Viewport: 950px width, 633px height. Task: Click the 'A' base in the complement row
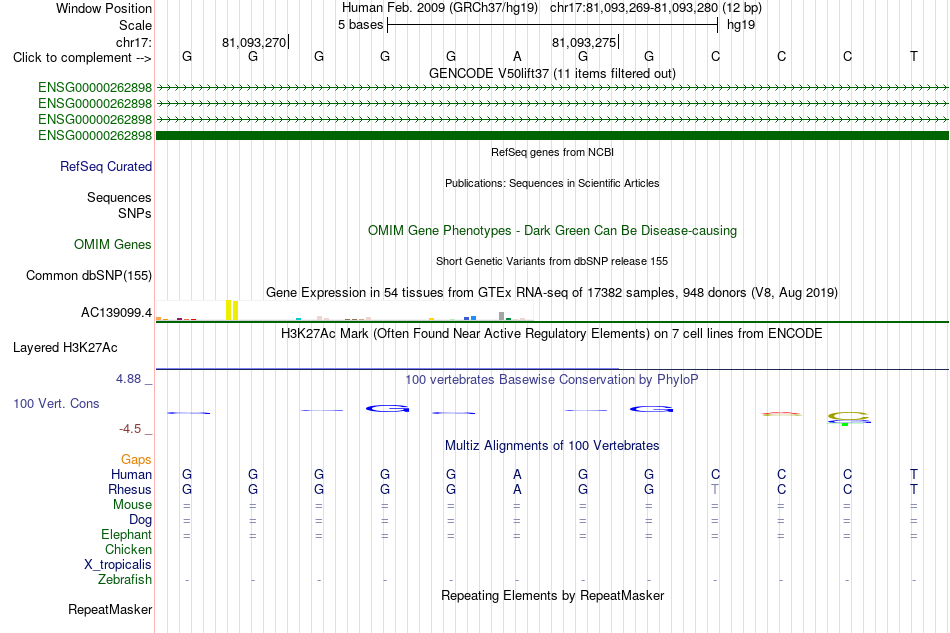click(x=517, y=56)
